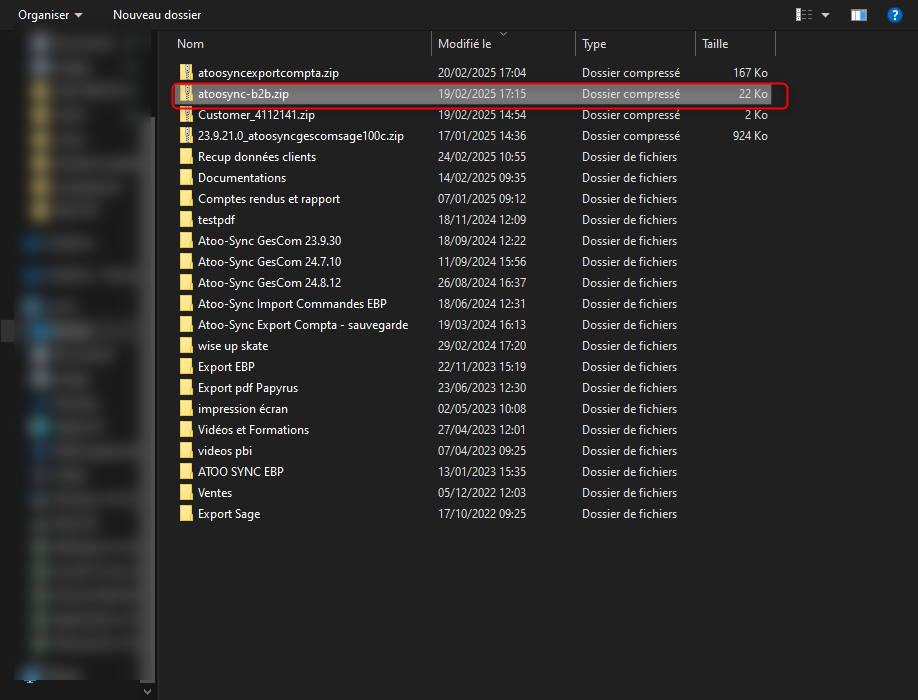The width and height of the screenshot is (918, 700).
Task: Select the ATOO SYNC EBP folder icon
Action: 186,472
